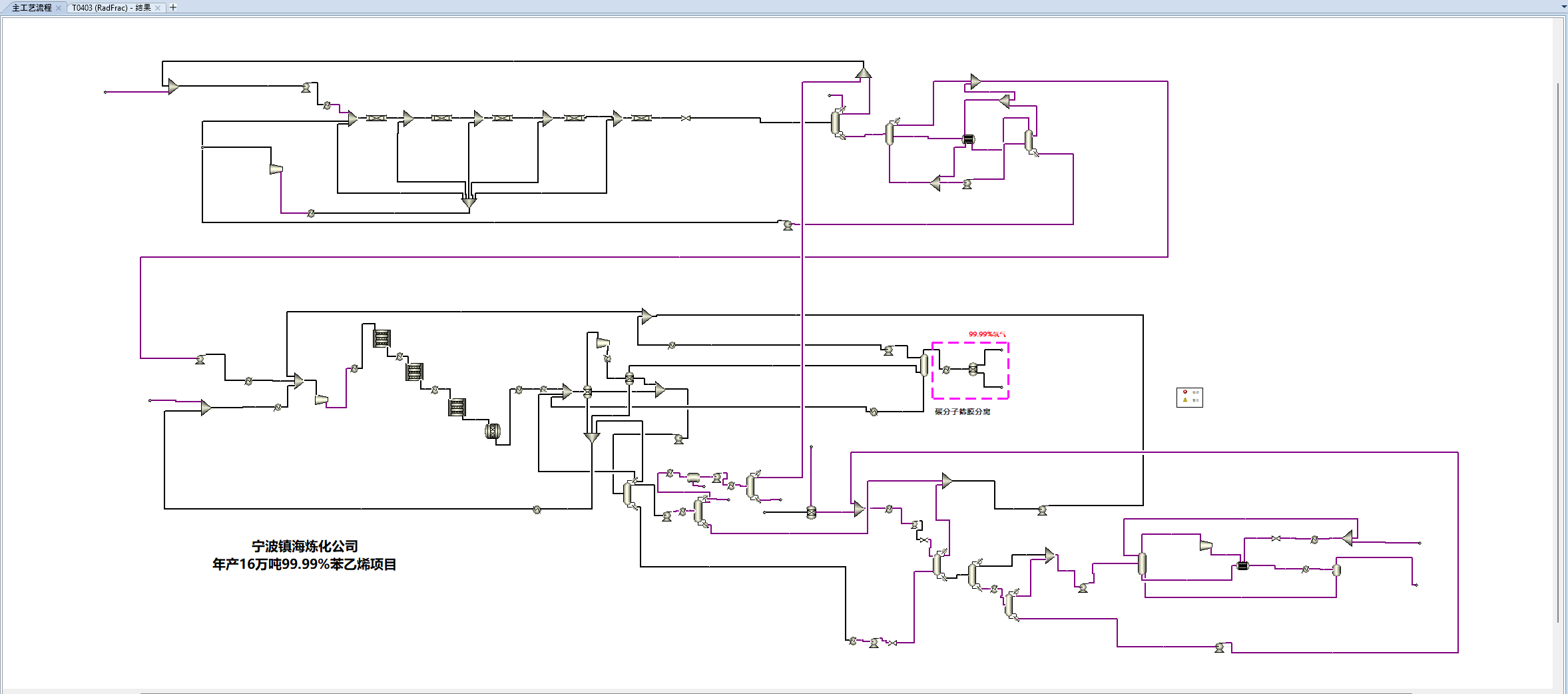Click the red error icon in the legend

click(1185, 392)
